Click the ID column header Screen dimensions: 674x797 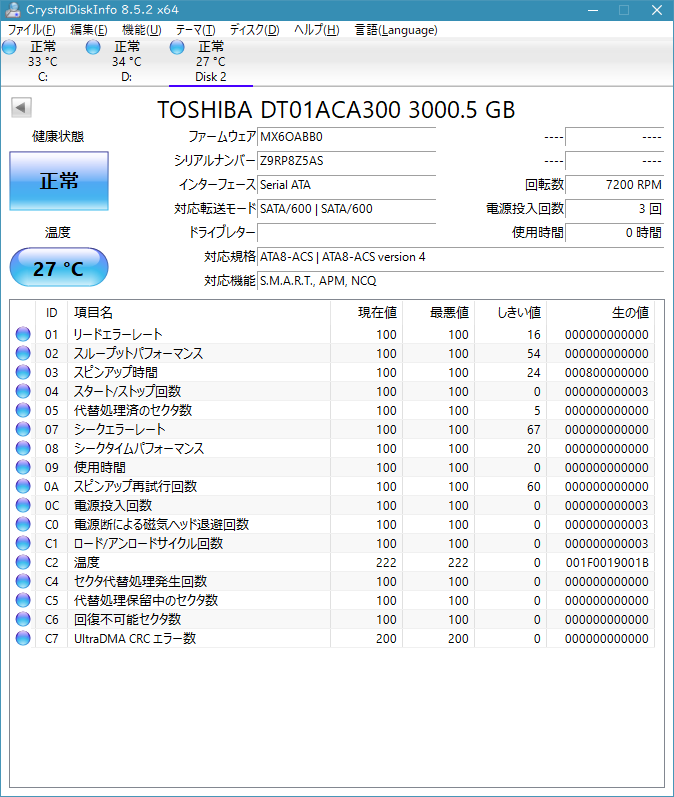51,313
